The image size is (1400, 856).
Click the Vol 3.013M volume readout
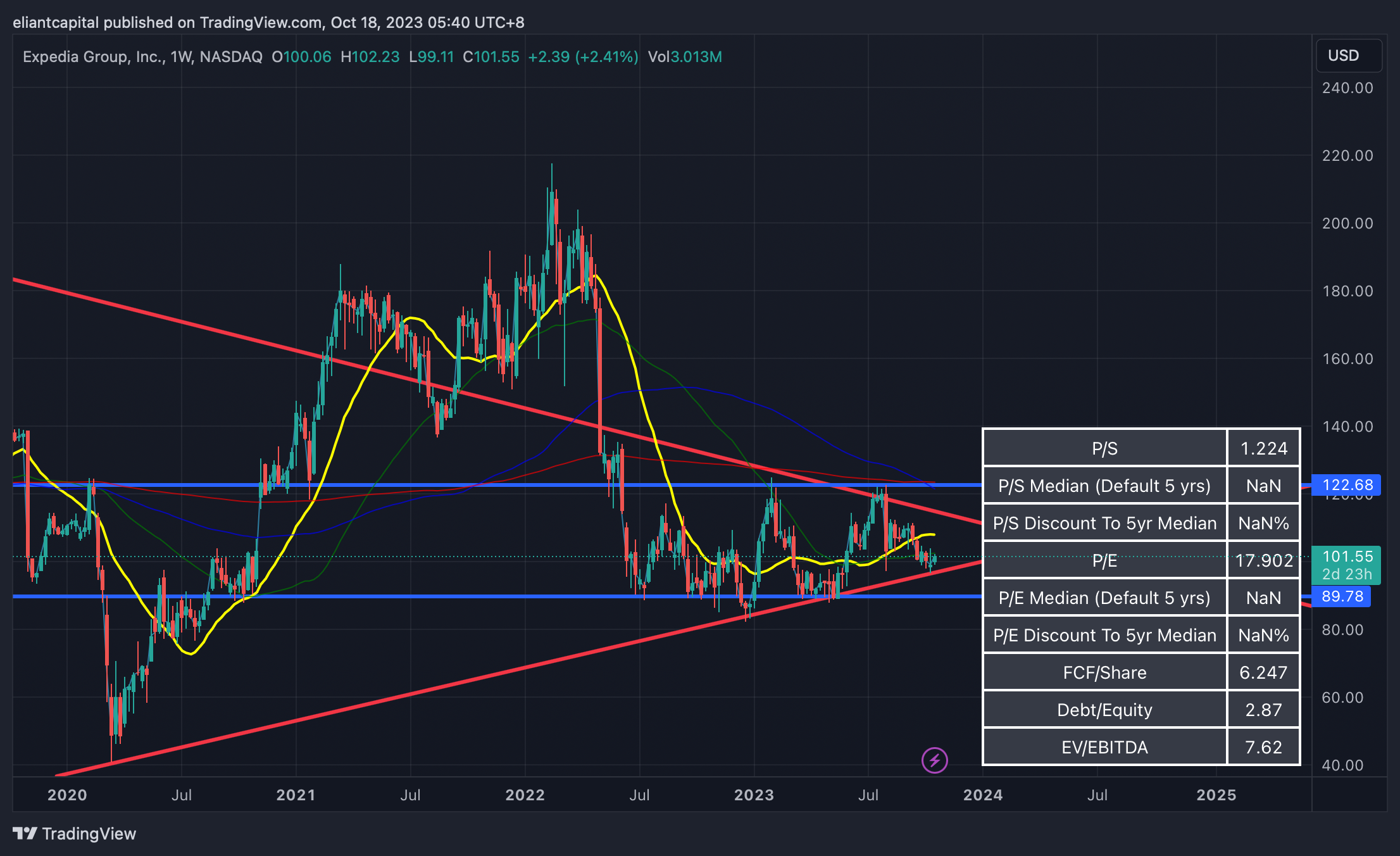coord(685,57)
